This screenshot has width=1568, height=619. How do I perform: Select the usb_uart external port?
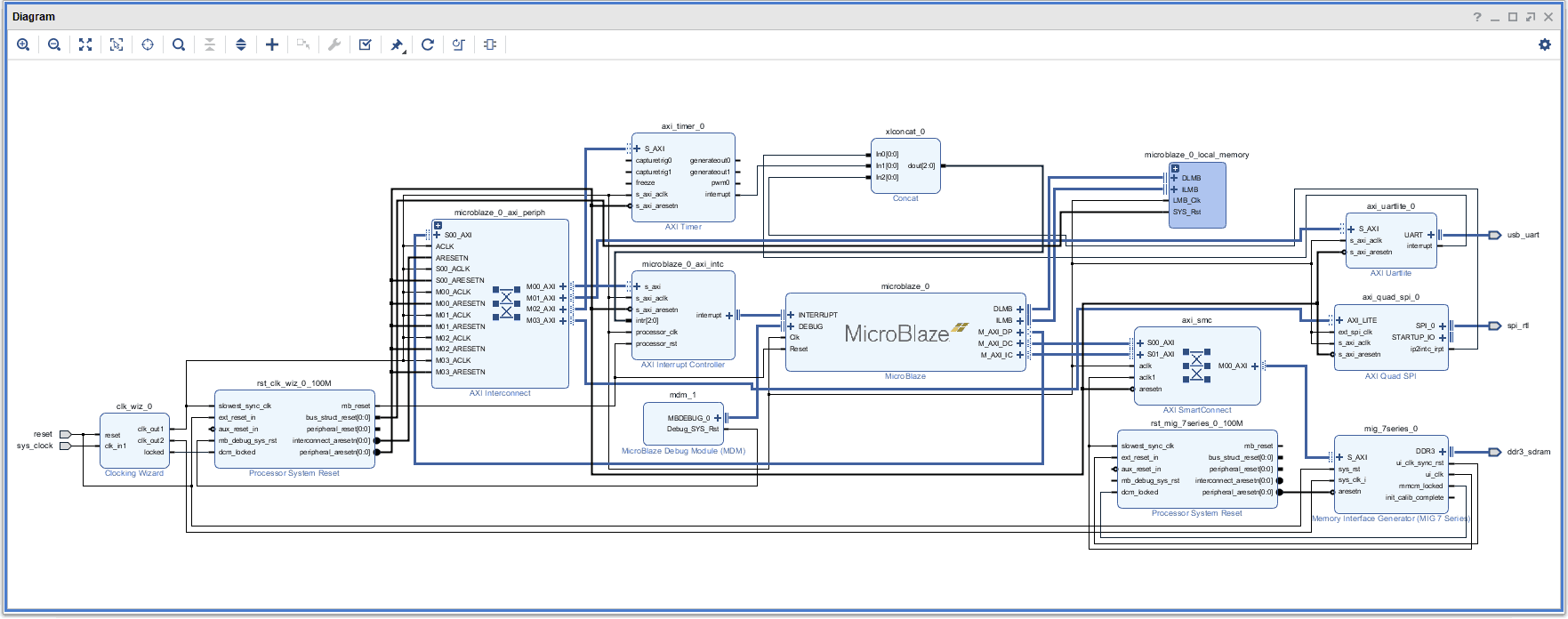coord(1495,235)
